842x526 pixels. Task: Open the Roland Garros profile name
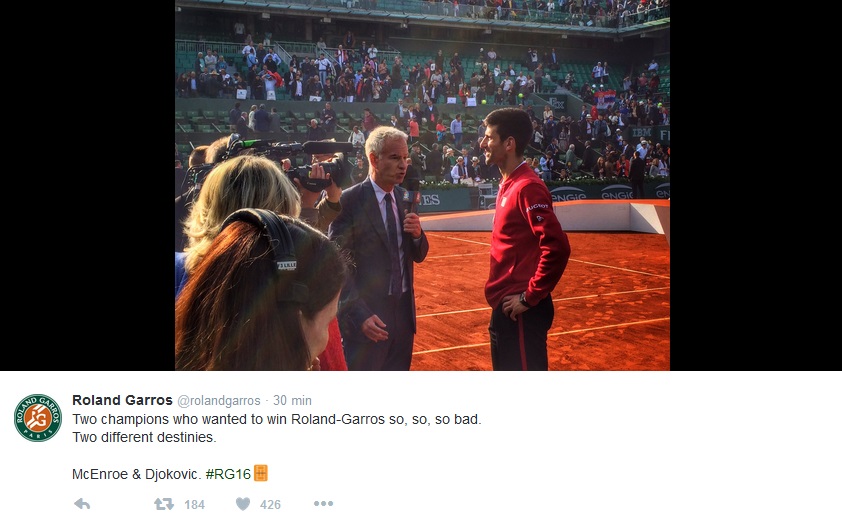tap(122, 400)
